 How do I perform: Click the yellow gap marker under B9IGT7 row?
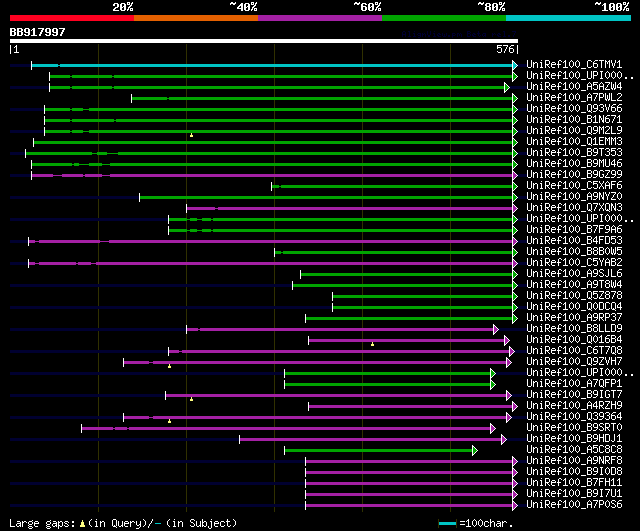[x=191, y=399]
